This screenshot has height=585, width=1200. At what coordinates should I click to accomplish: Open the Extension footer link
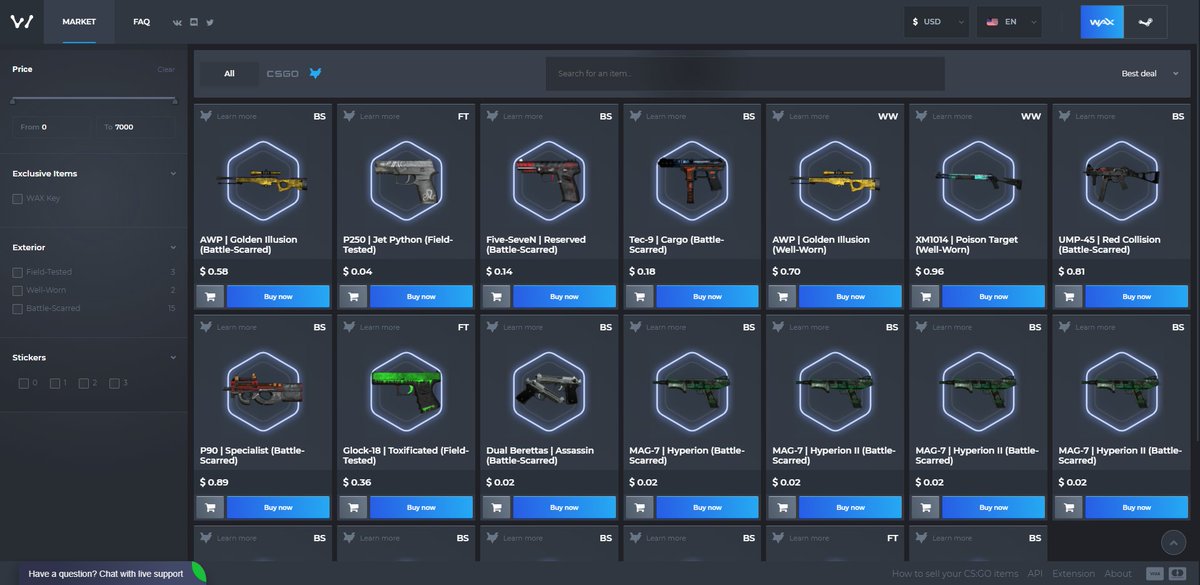tap(1073, 574)
